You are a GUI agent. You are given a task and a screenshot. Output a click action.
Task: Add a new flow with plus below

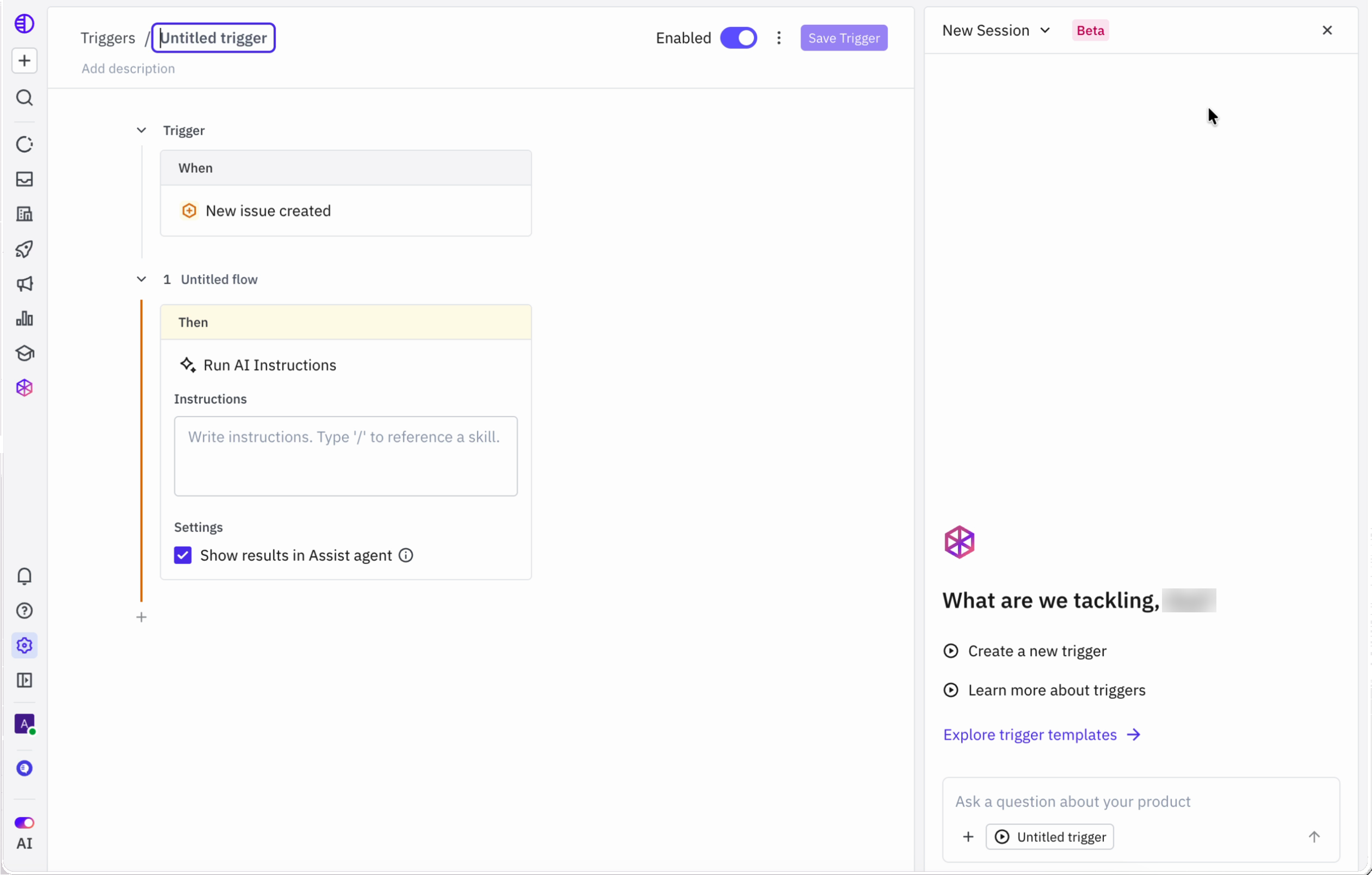141,618
